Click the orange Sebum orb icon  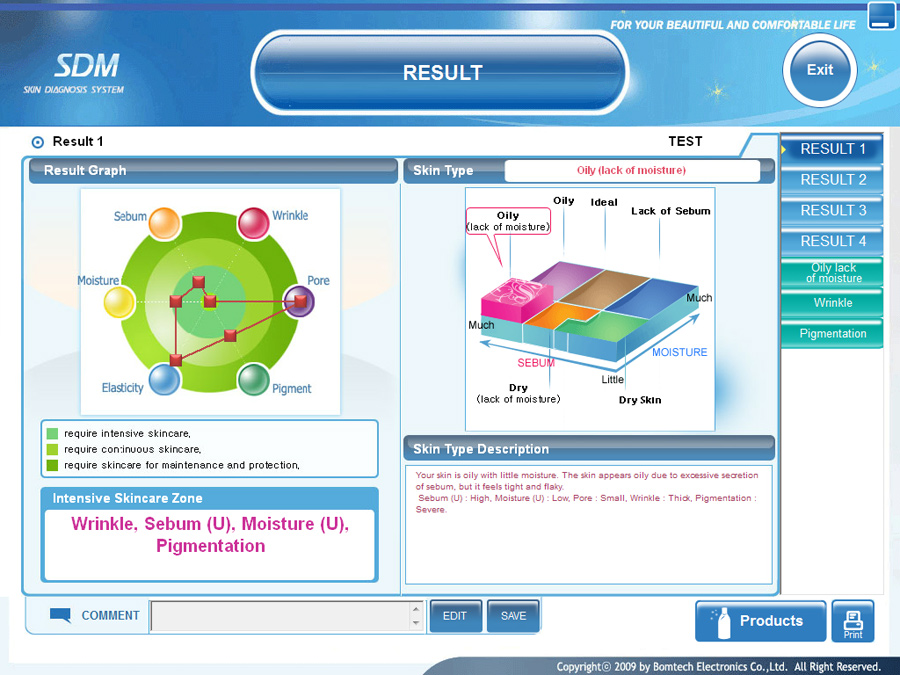tap(163, 223)
